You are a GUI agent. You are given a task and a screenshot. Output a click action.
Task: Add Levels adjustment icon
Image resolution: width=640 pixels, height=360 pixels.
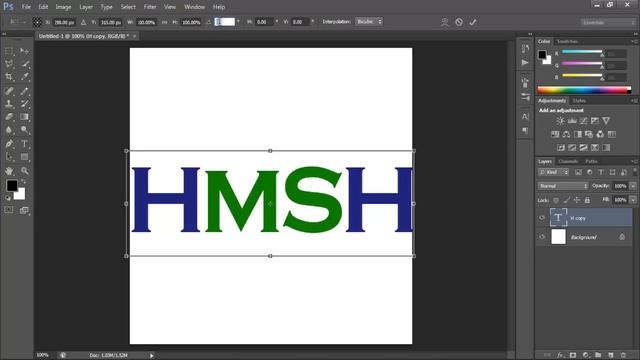[x=572, y=121]
